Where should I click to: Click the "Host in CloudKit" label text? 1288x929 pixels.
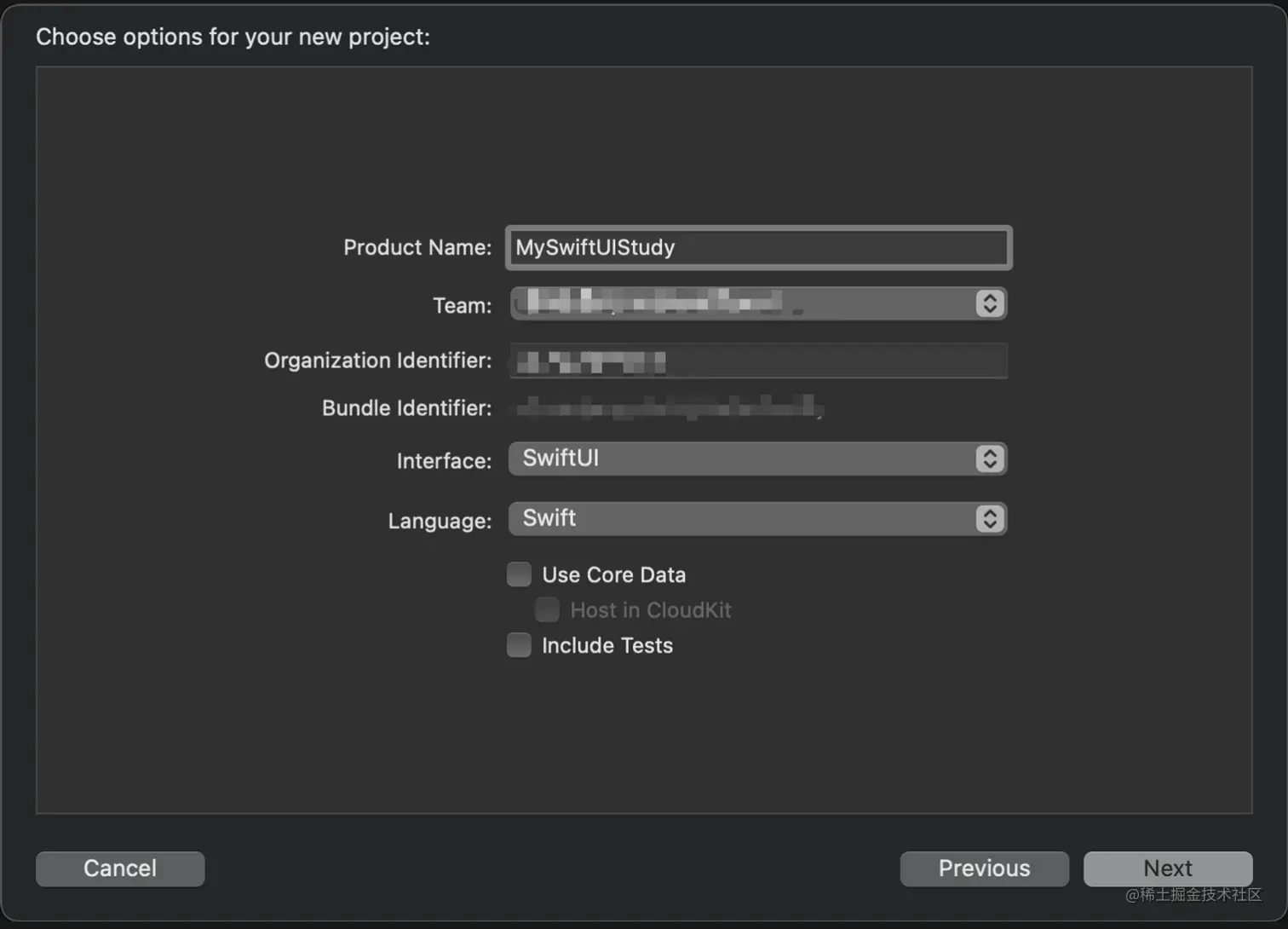pos(651,610)
